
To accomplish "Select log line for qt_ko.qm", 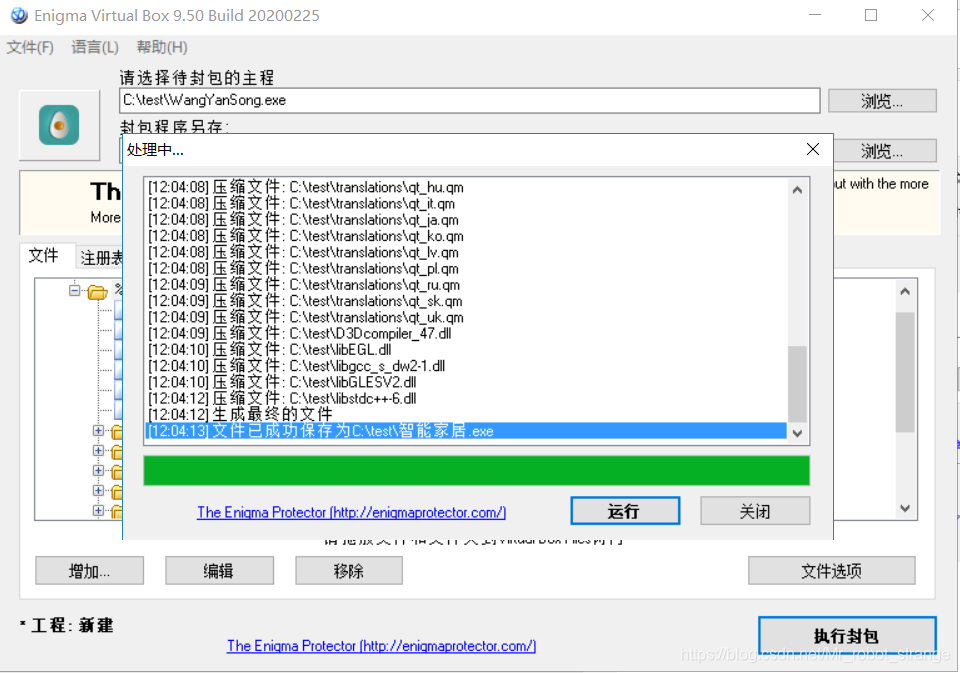I will 466,236.
